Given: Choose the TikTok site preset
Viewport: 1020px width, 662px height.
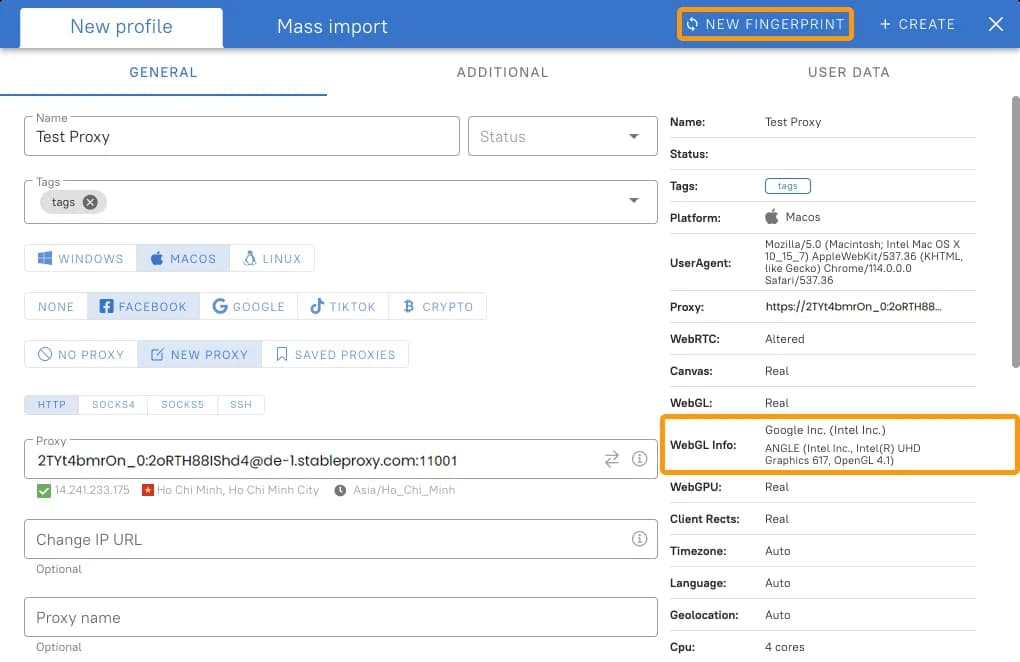Looking at the screenshot, I should click(x=343, y=306).
